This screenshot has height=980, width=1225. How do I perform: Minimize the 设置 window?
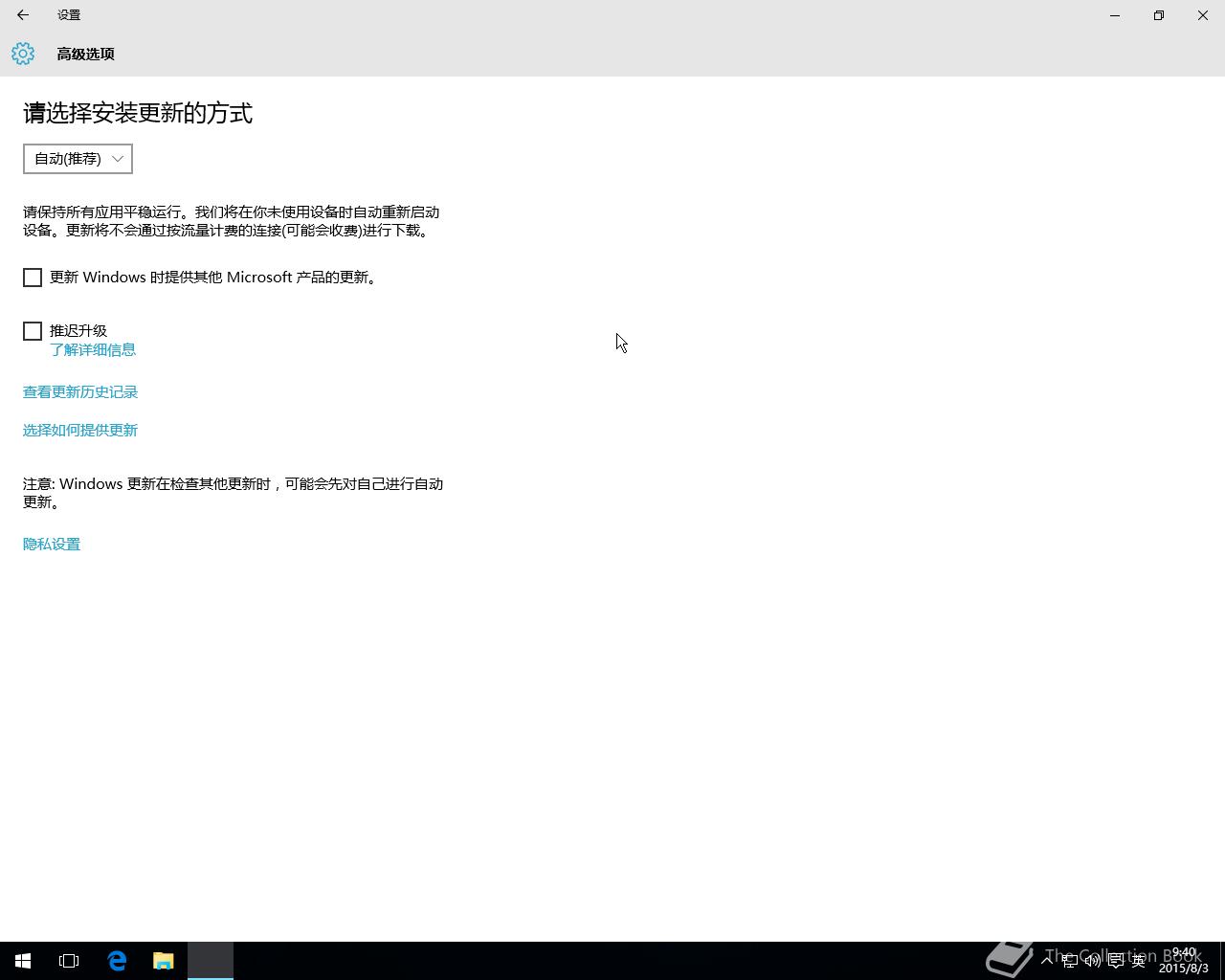point(1115,15)
